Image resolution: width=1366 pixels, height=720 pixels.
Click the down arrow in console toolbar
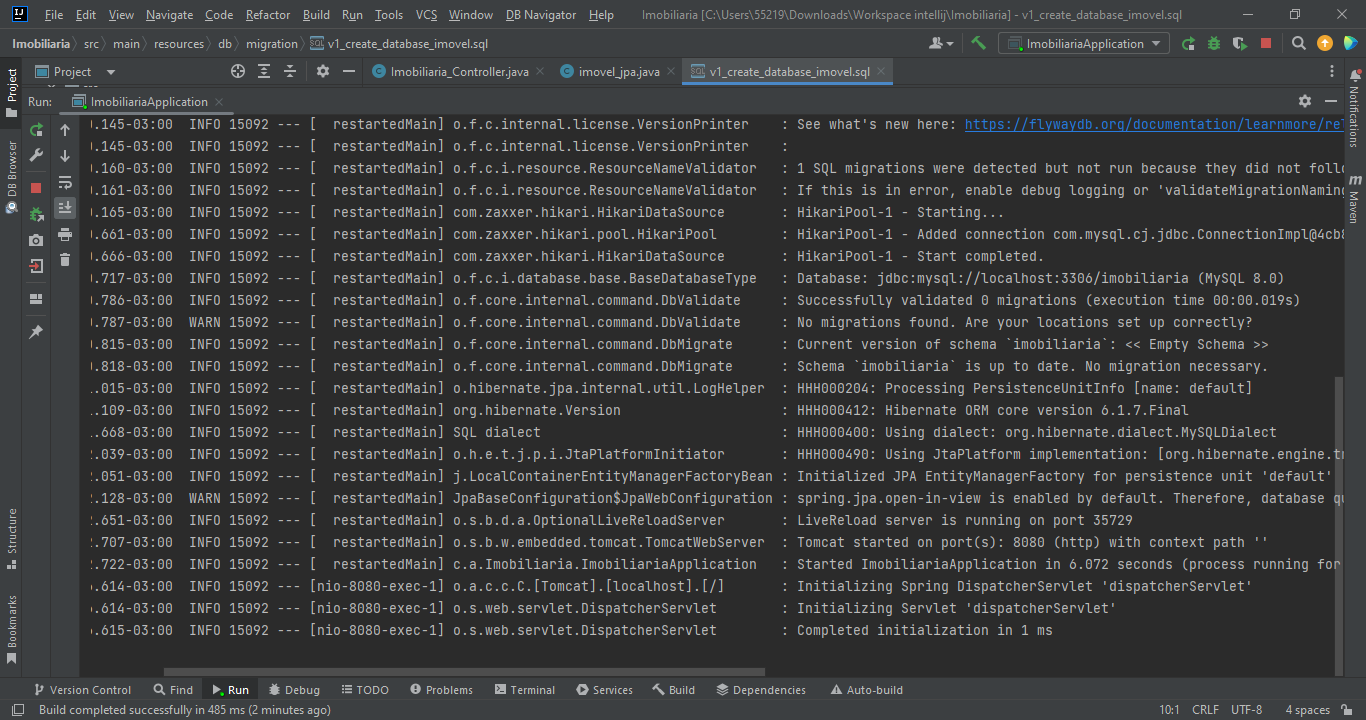65,156
